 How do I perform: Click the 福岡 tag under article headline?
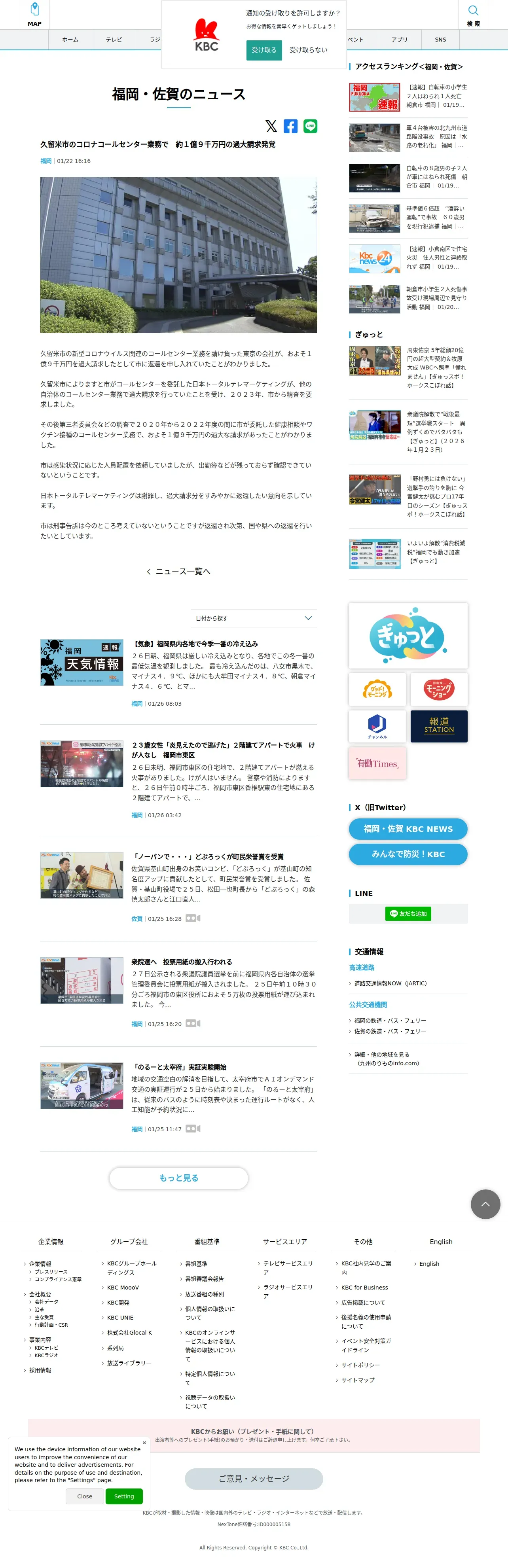point(45,161)
